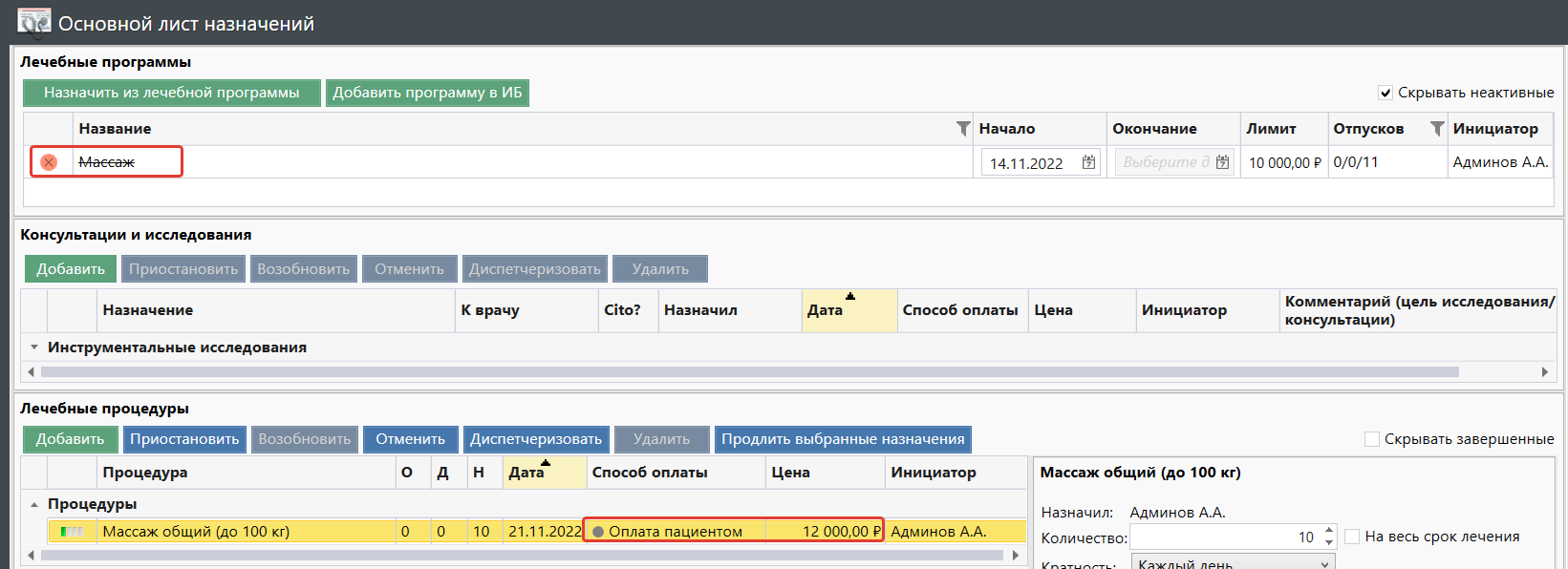Click the horizontal scrollbar in consultations table

tap(749, 372)
